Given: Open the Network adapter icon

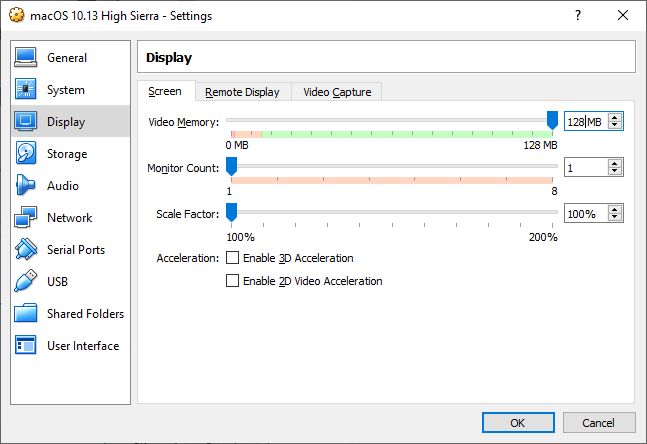Looking at the screenshot, I should coord(26,218).
